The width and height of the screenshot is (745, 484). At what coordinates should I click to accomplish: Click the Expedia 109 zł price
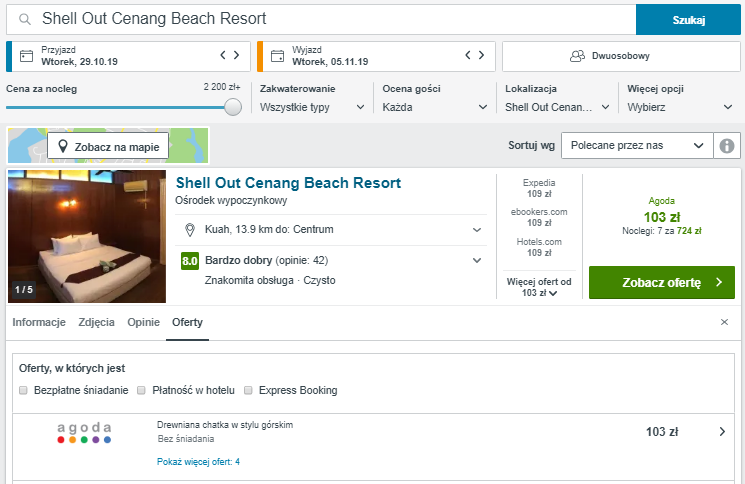539,188
